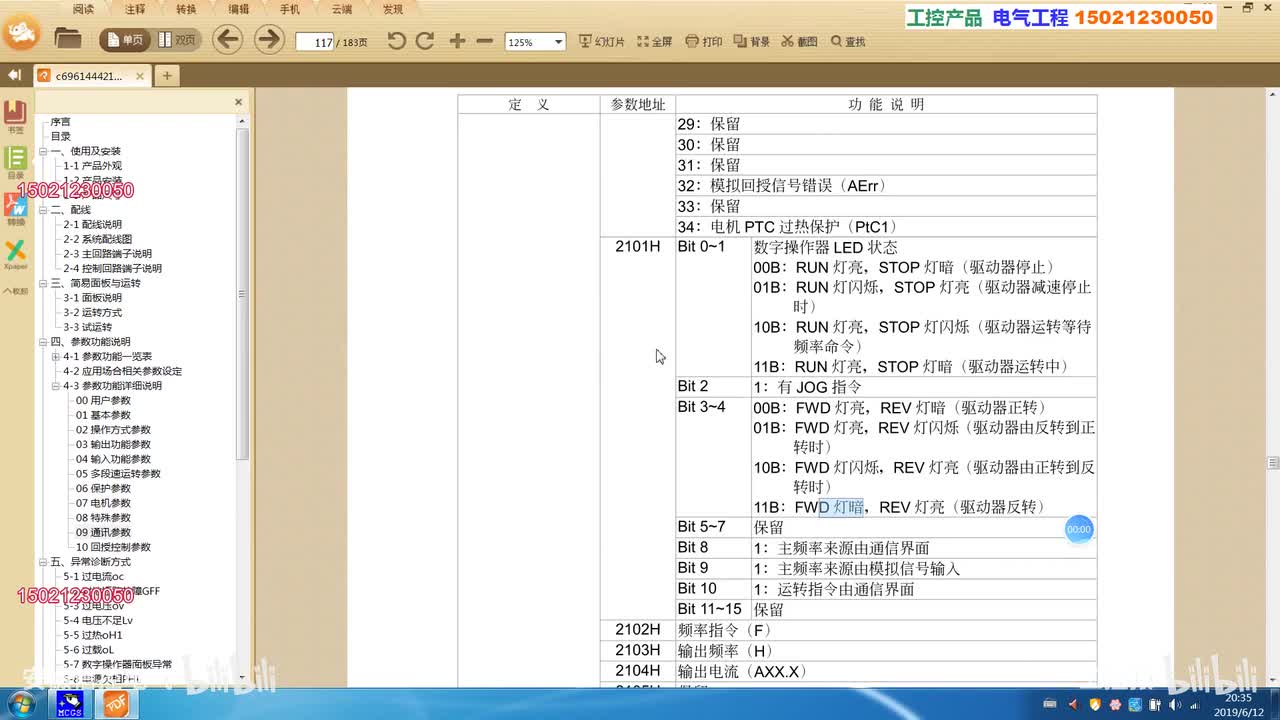The width and height of the screenshot is (1280, 720).
Task: Open the Xpaper sidebar tool
Action: coord(15,255)
